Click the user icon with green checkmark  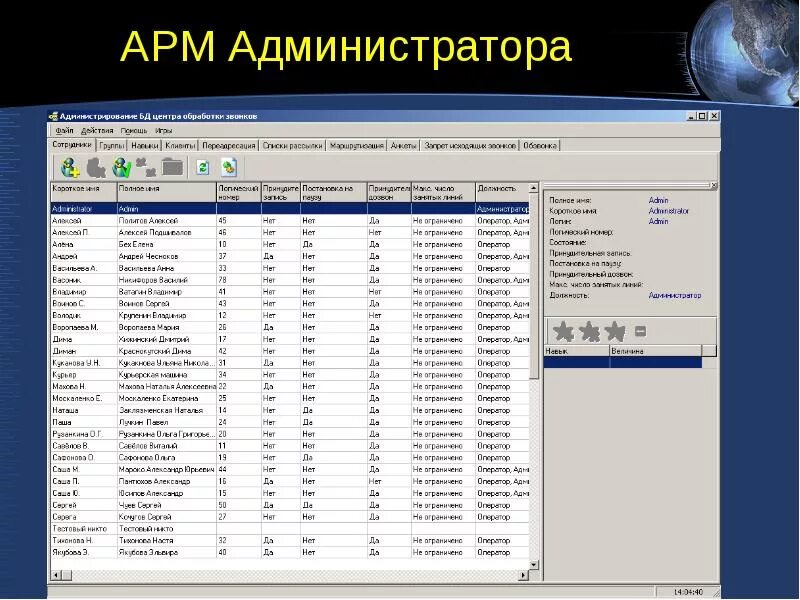[x=121, y=167]
